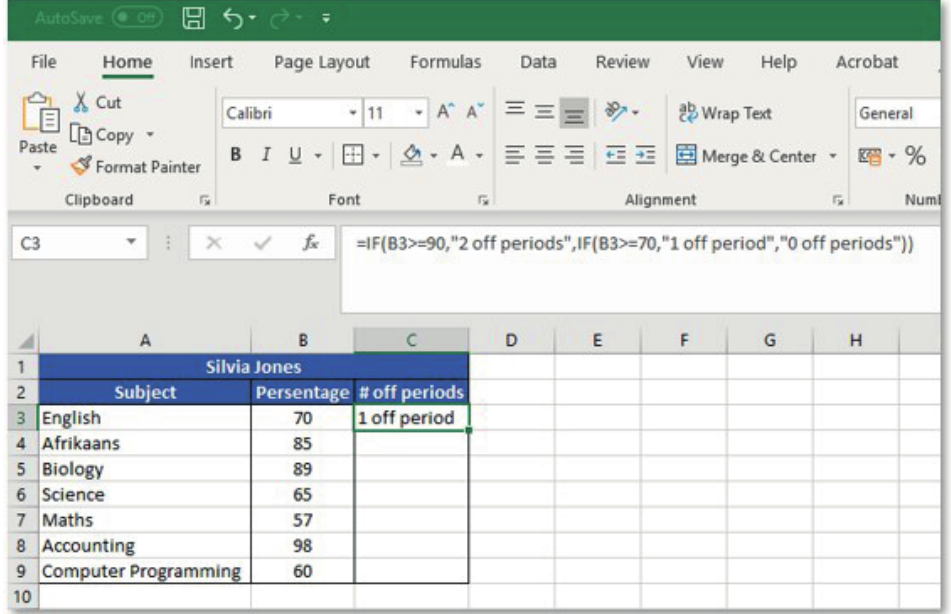
Task: Click the Copy button
Action: click(x=101, y=134)
